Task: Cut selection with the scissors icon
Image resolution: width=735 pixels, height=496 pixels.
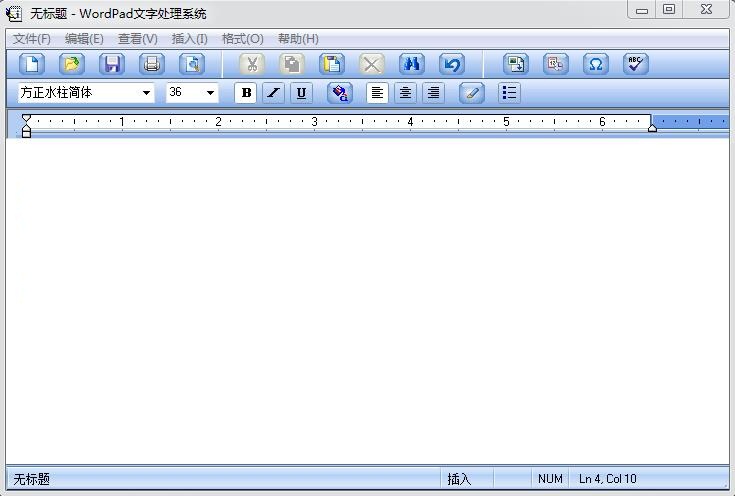Action: pyautogui.click(x=252, y=64)
